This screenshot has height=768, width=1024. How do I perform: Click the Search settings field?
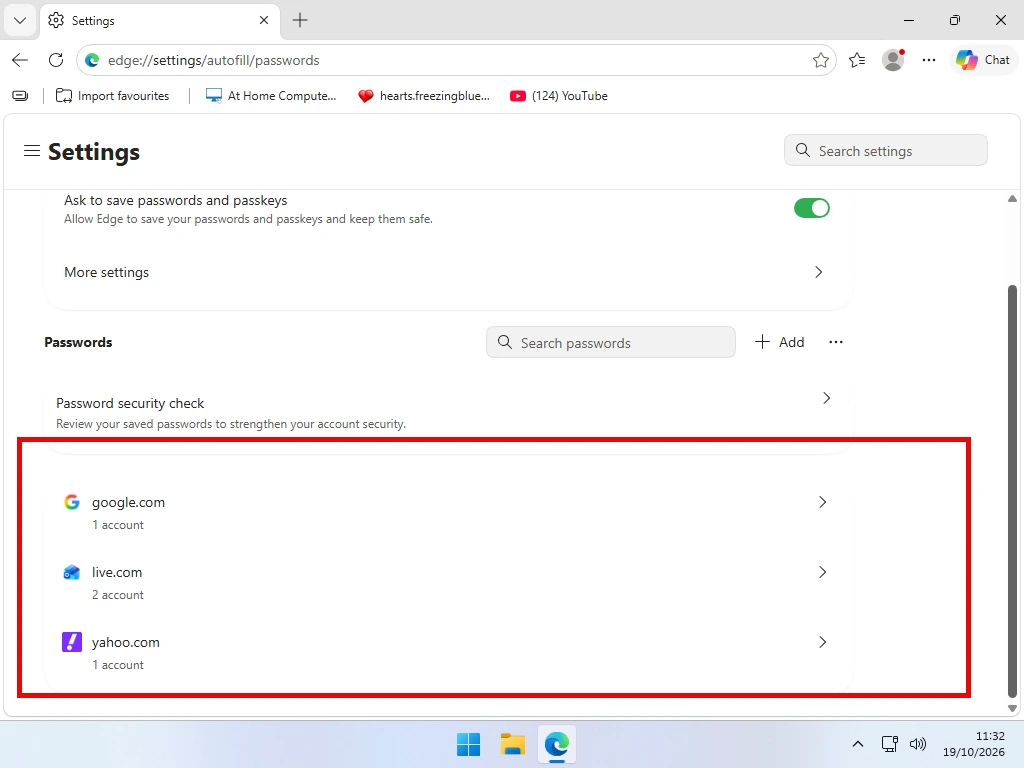886,151
